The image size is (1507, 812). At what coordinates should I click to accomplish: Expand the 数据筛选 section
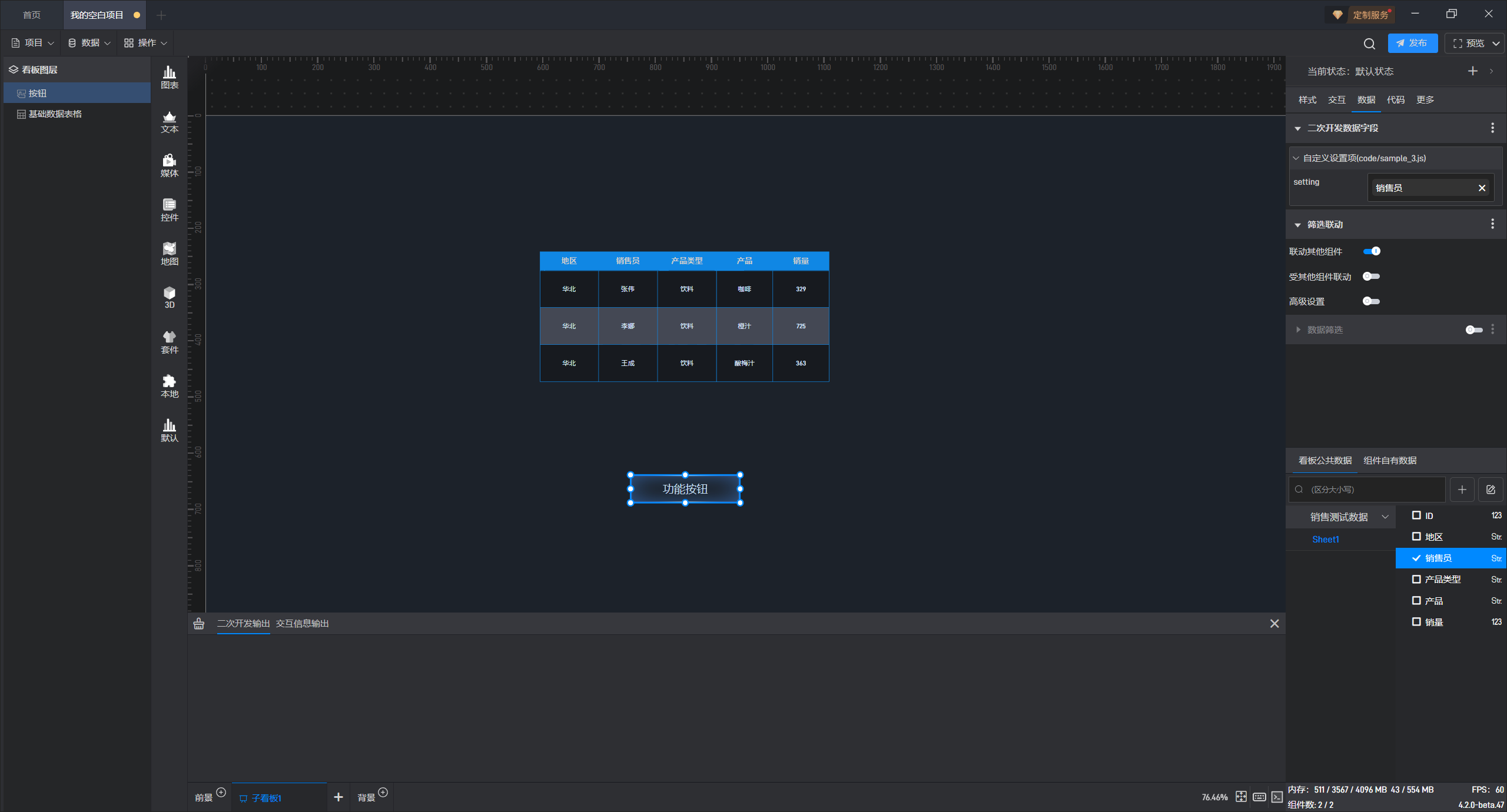click(1298, 330)
